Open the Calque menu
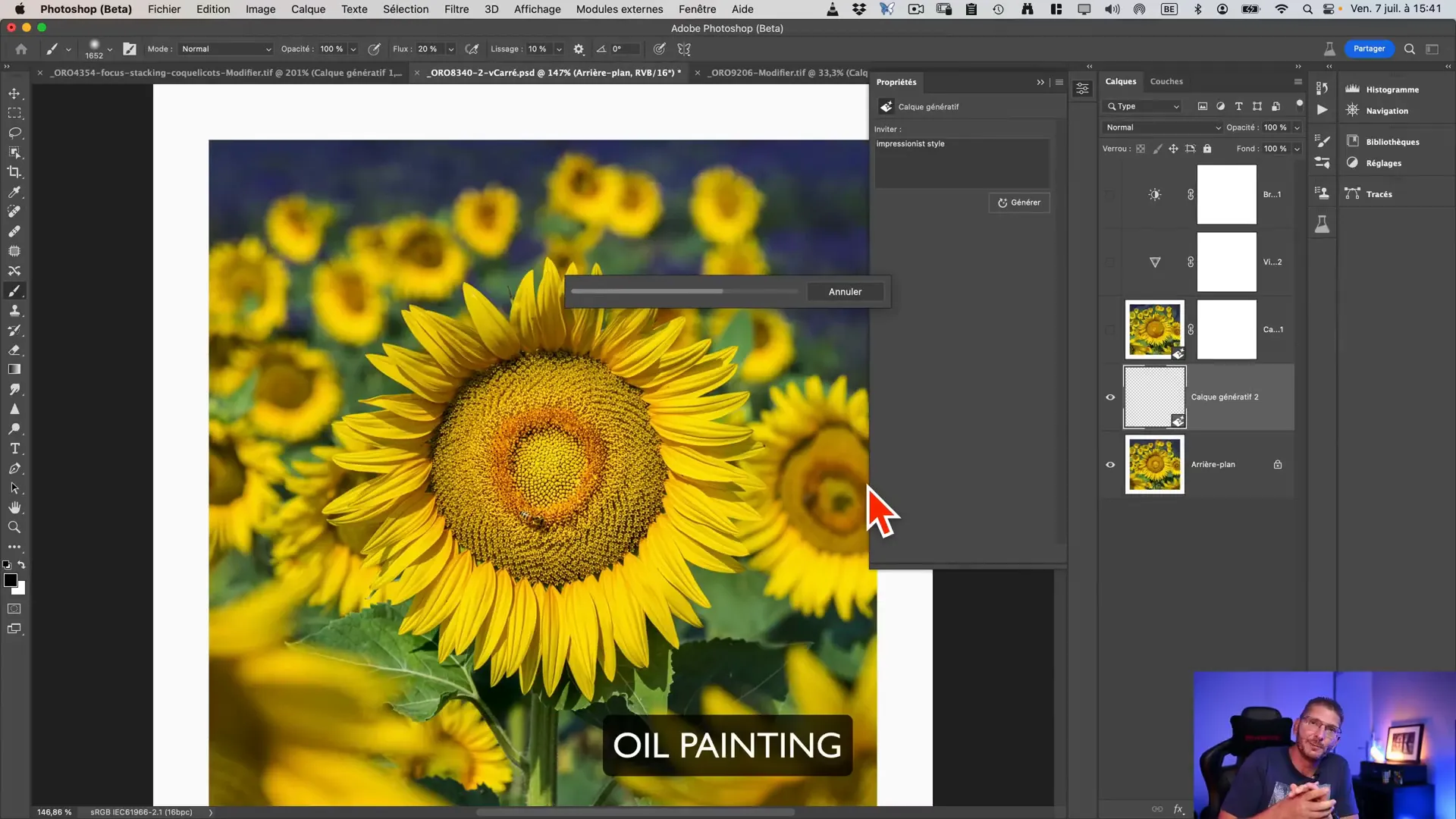This screenshot has height=819, width=1456. tap(308, 9)
